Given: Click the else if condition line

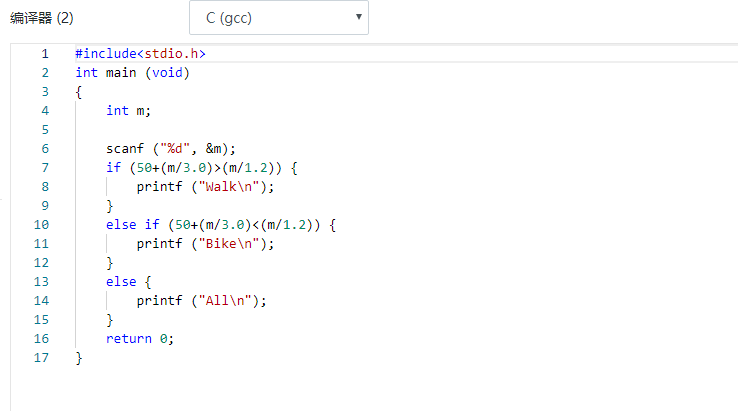Looking at the screenshot, I should pyautogui.click(x=221, y=225).
